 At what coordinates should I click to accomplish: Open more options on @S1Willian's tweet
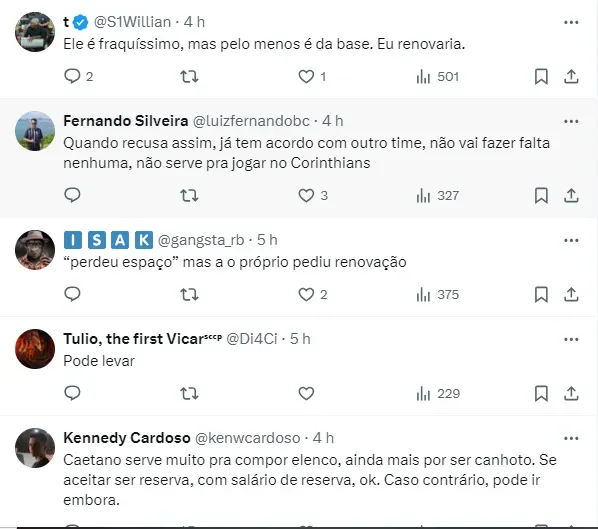pyautogui.click(x=571, y=23)
